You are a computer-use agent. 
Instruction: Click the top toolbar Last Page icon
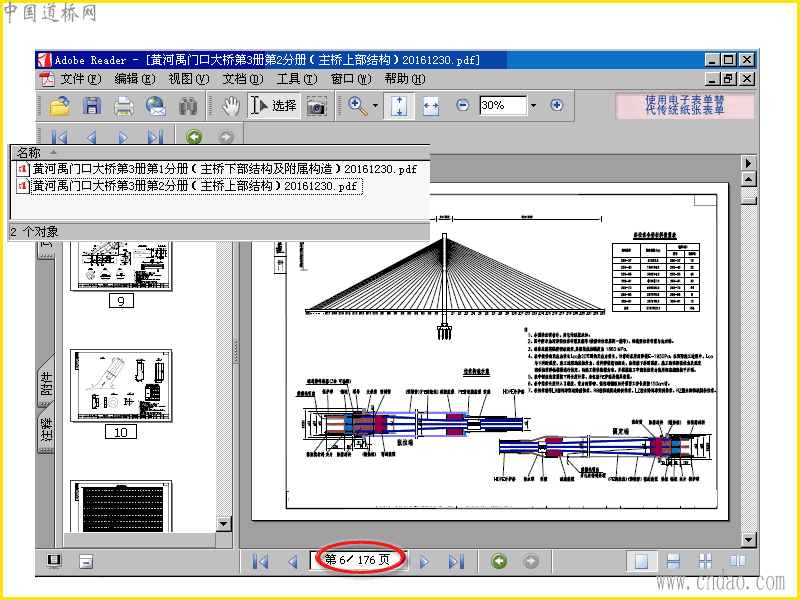pyautogui.click(x=155, y=137)
